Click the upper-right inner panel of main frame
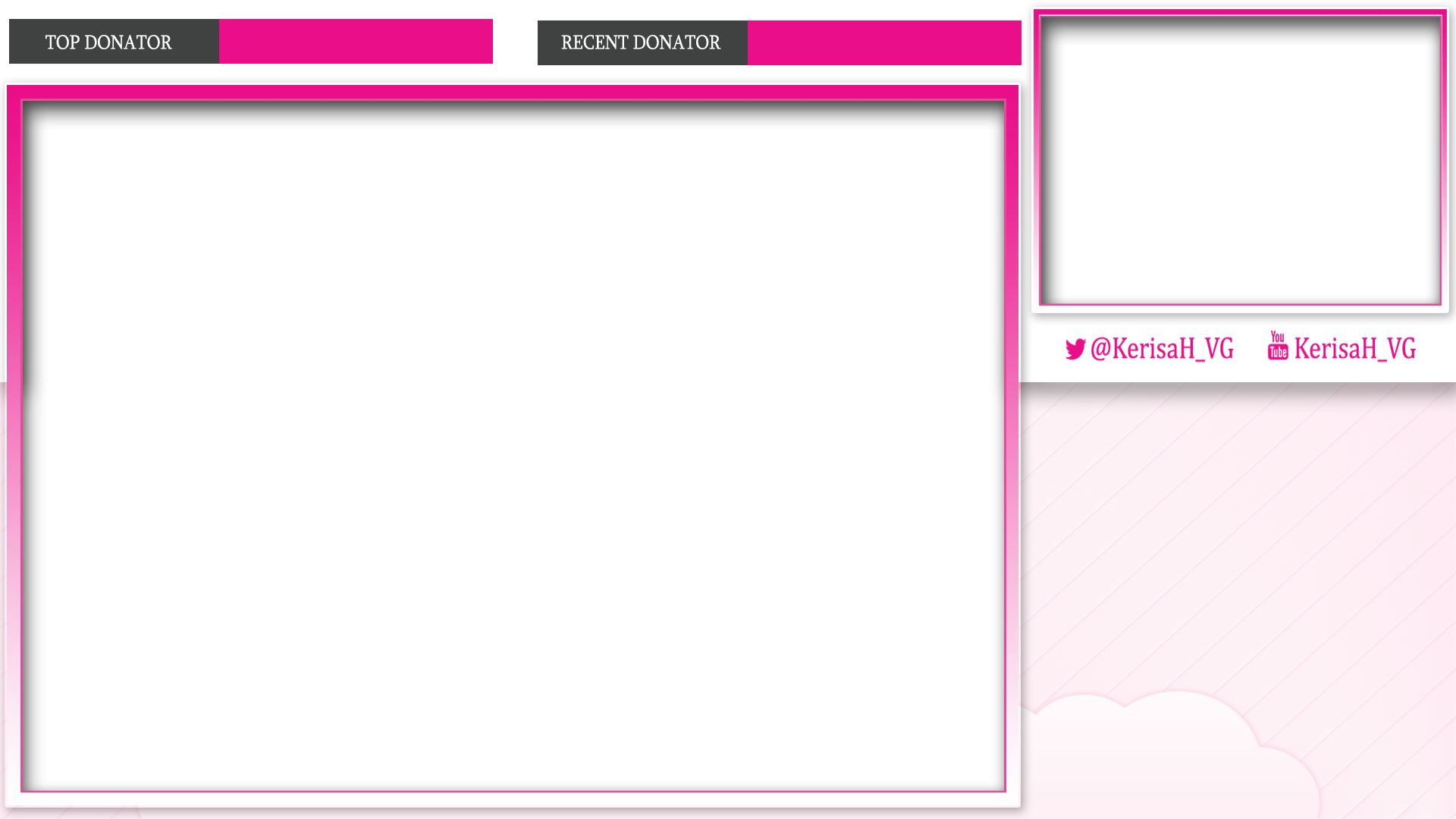This screenshot has height=819, width=1456. [x=704, y=242]
